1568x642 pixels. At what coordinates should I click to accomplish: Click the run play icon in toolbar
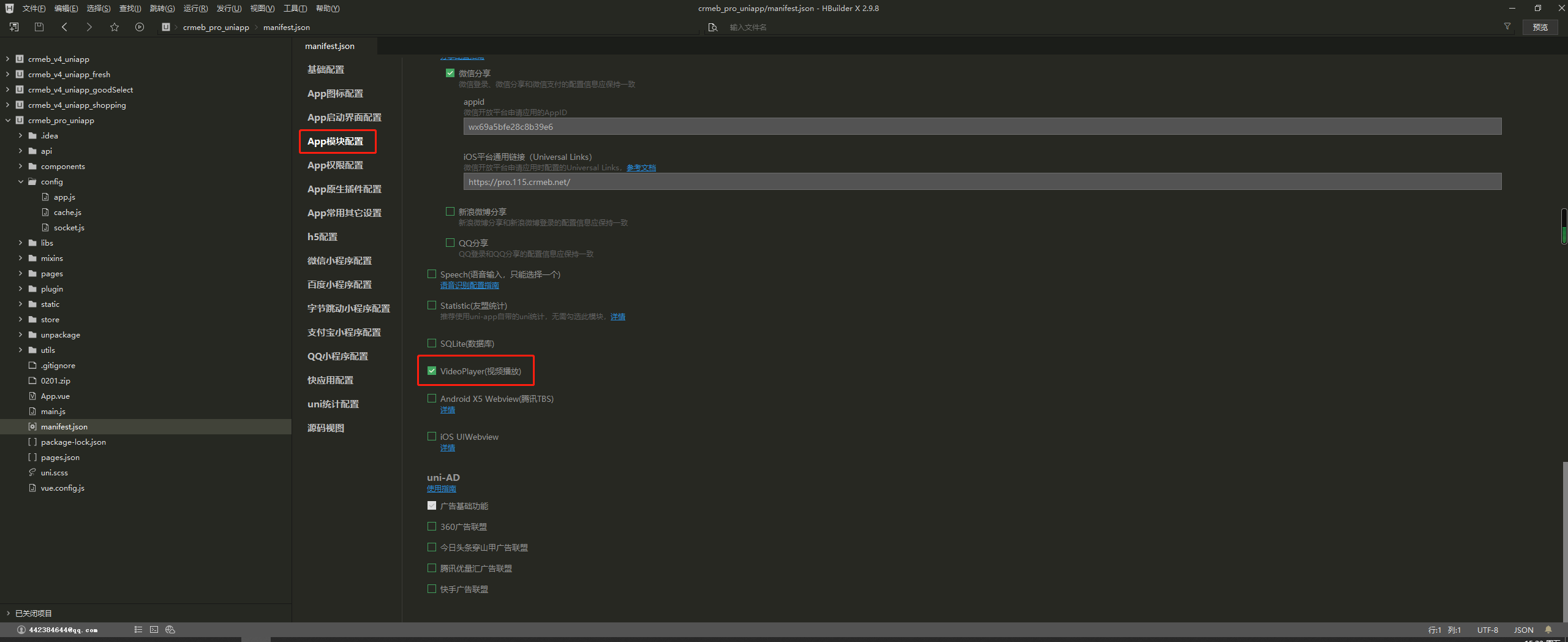[140, 27]
